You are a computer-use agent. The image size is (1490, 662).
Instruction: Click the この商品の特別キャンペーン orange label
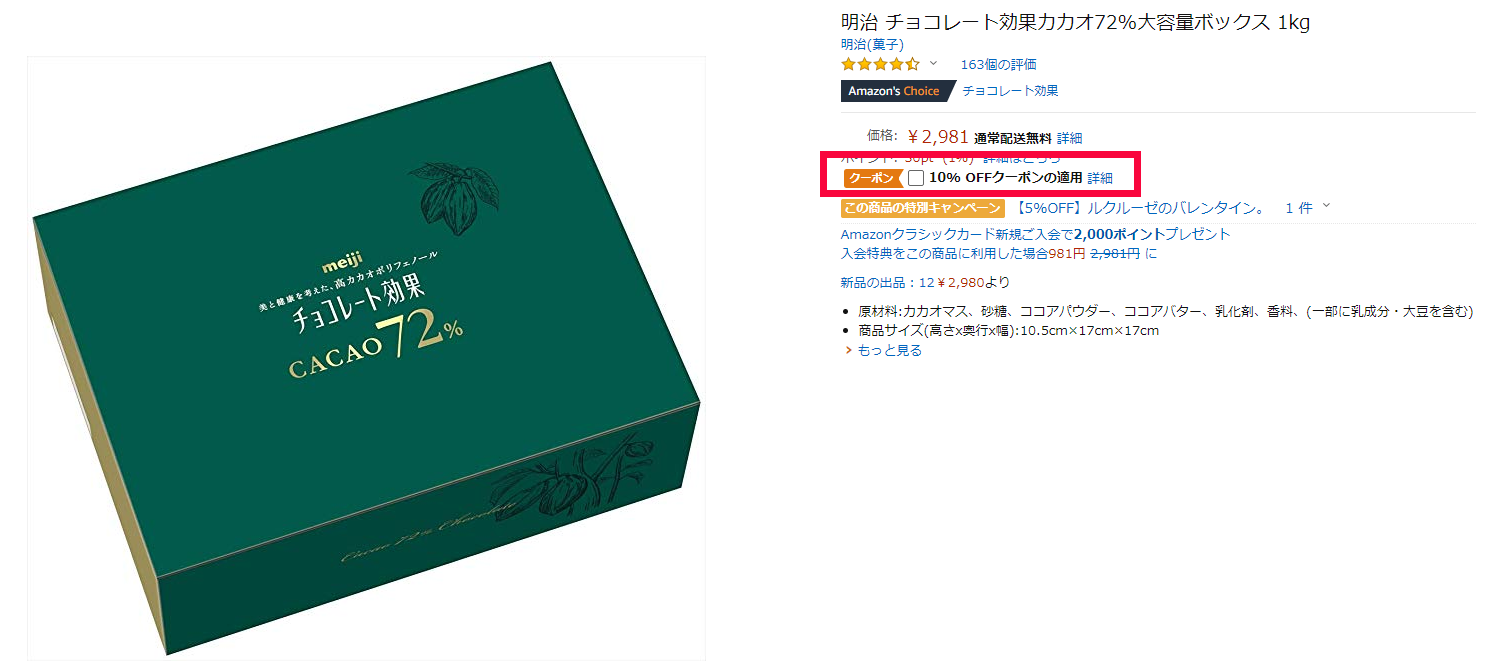tap(922, 208)
